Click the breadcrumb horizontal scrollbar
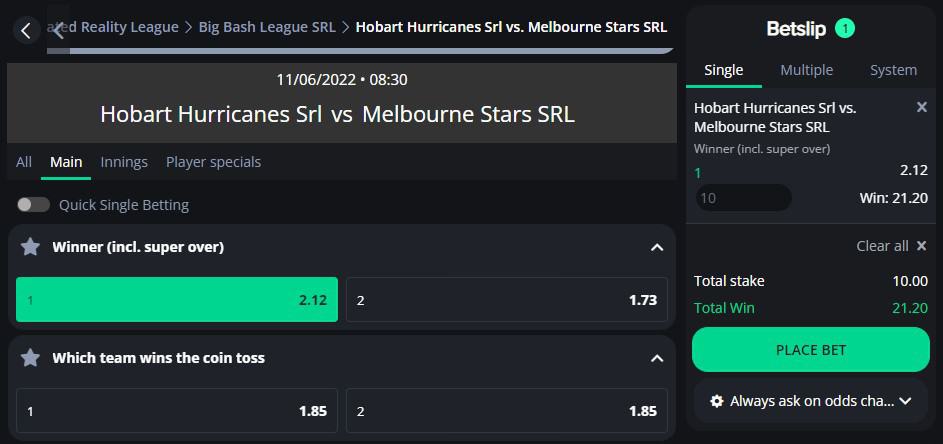Viewport: 943px width, 444px height. (360, 51)
